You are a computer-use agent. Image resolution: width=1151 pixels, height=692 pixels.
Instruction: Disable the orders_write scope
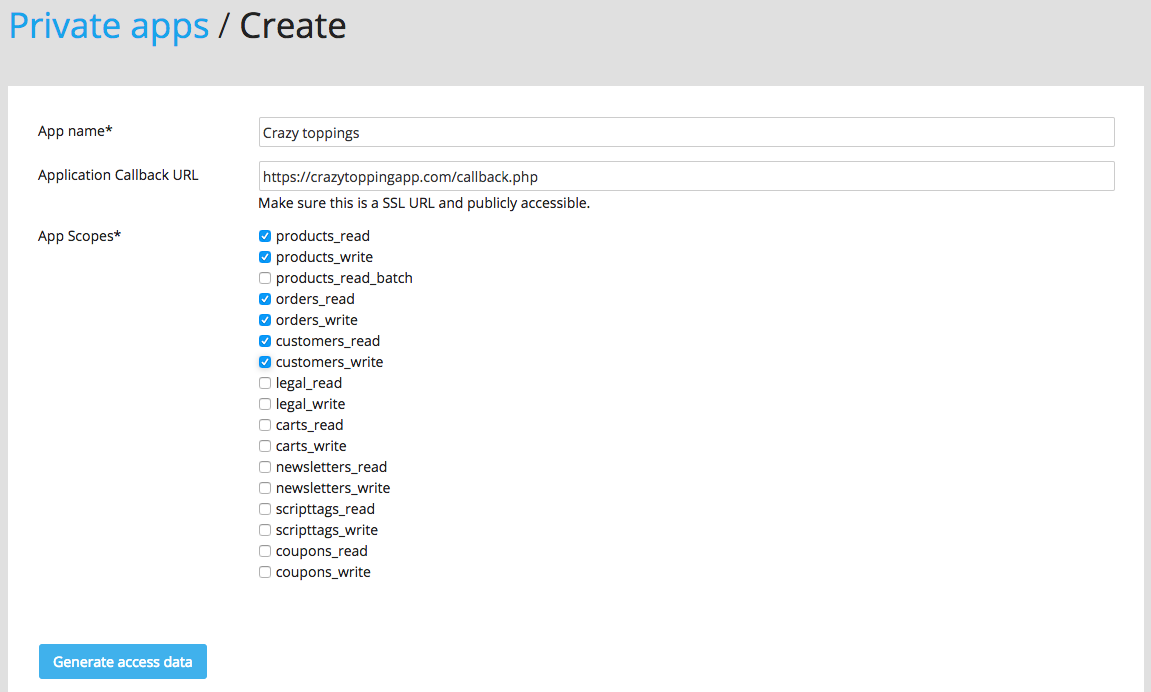pos(265,320)
